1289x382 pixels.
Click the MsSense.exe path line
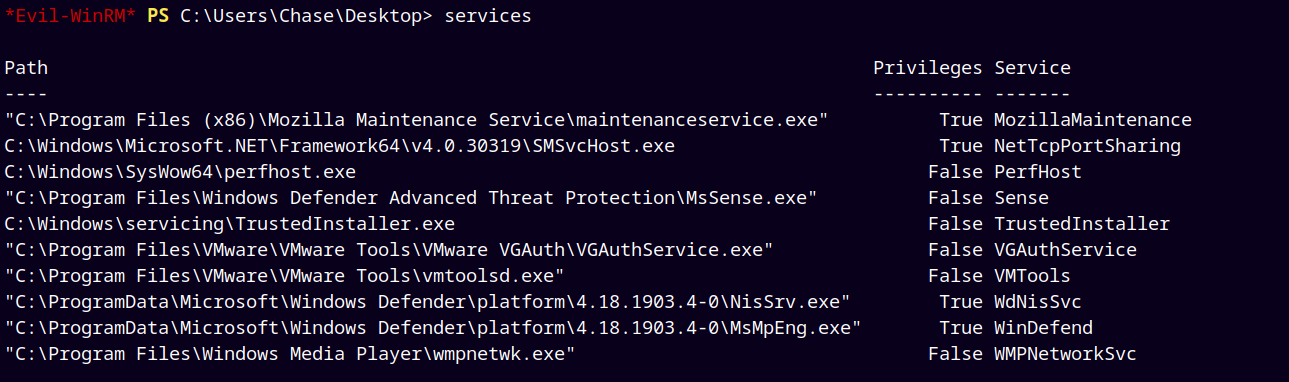pyautogui.click(x=411, y=198)
